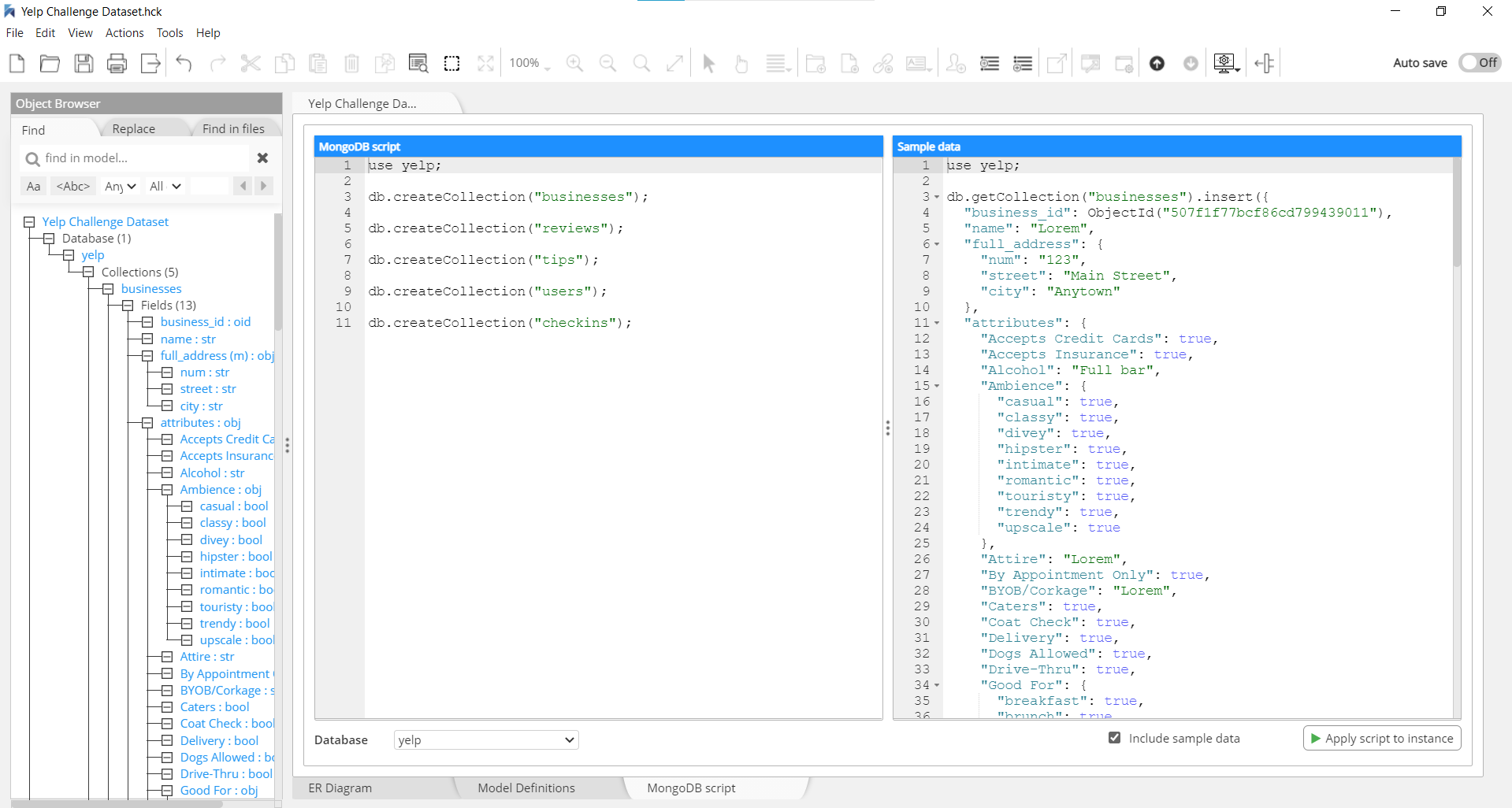The height and width of the screenshot is (808, 1512).
Task: Open the Database yelp dropdown
Action: coord(486,739)
